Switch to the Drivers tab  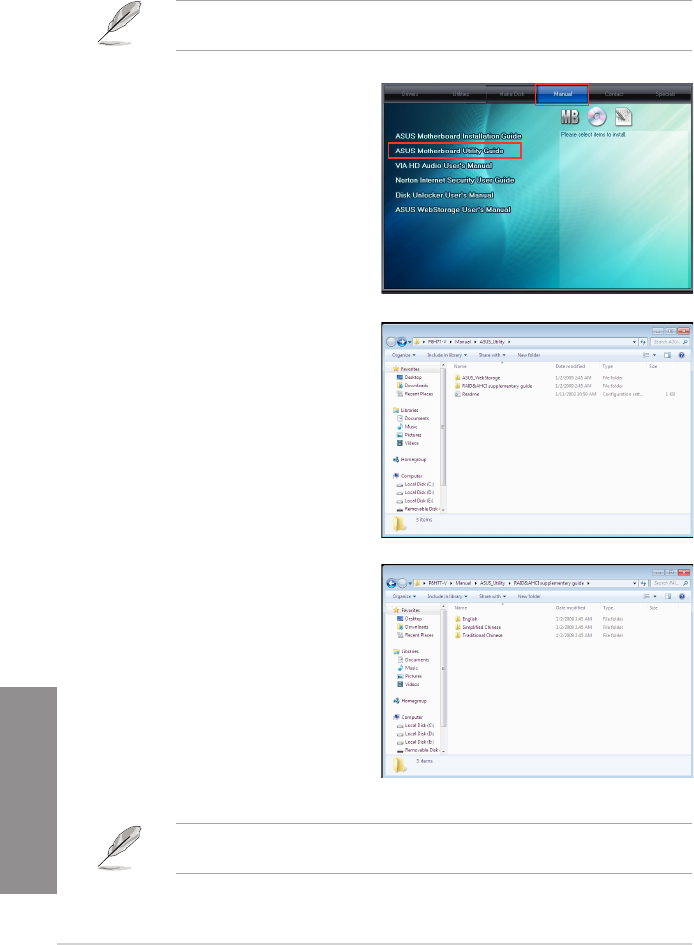click(410, 94)
